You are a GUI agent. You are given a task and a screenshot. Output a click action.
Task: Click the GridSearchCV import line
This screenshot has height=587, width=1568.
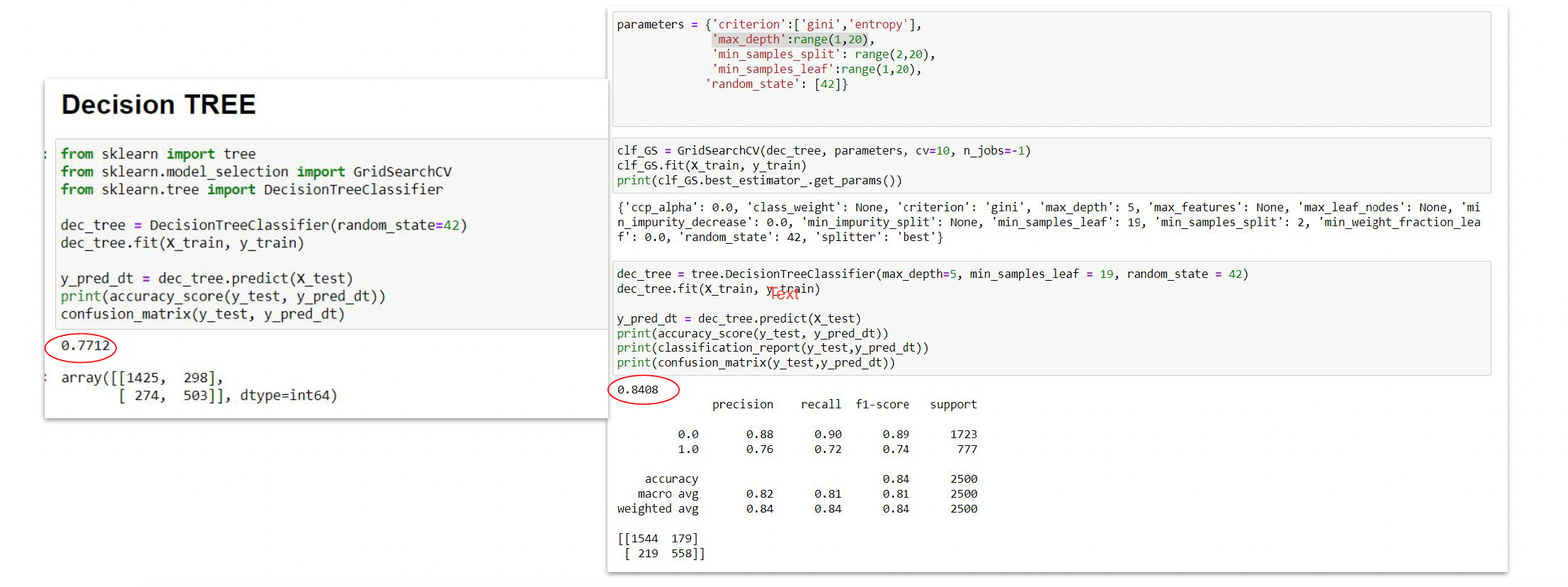pyautogui.click(x=256, y=172)
